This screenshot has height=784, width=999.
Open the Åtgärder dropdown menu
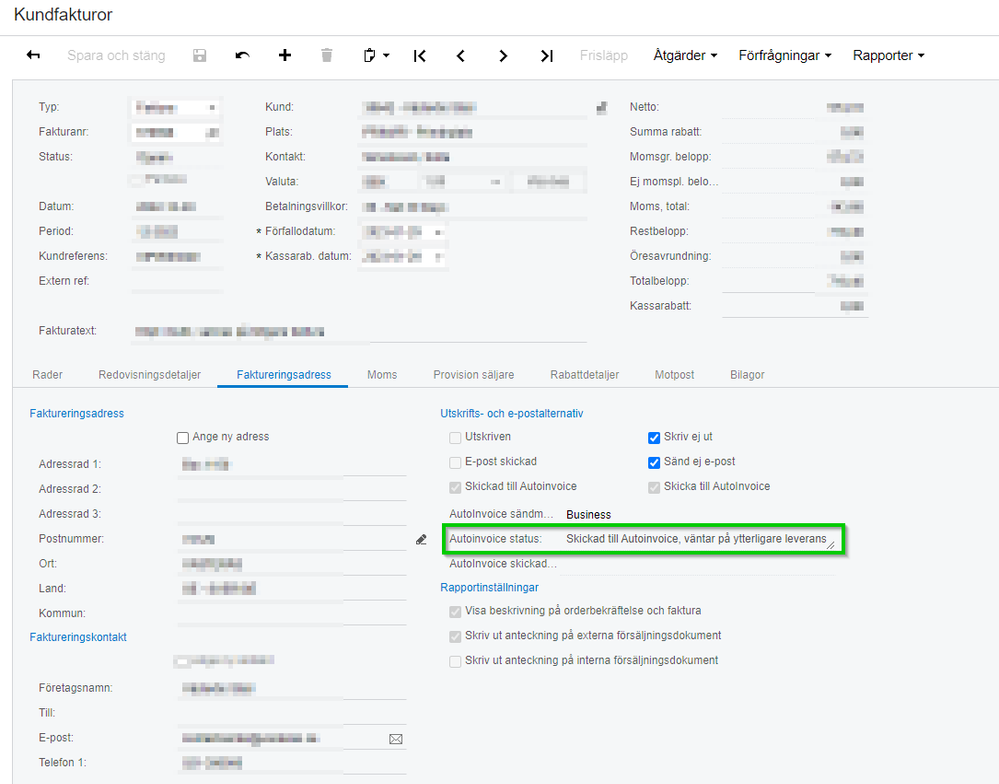pyautogui.click(x=685, y=55)
